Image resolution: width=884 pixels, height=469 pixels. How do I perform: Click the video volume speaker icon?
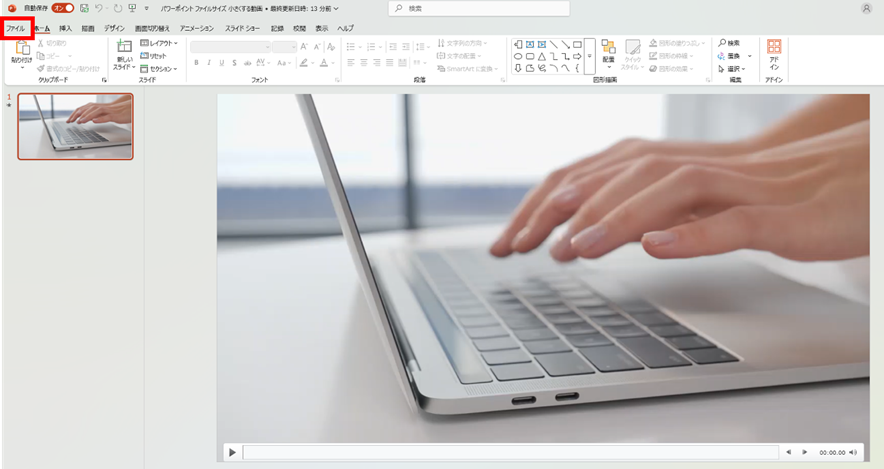[x=853, y=452]
